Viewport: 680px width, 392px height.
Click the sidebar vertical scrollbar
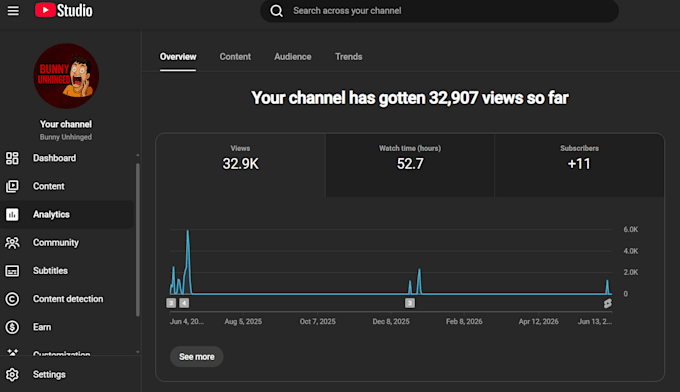(138, 240)
